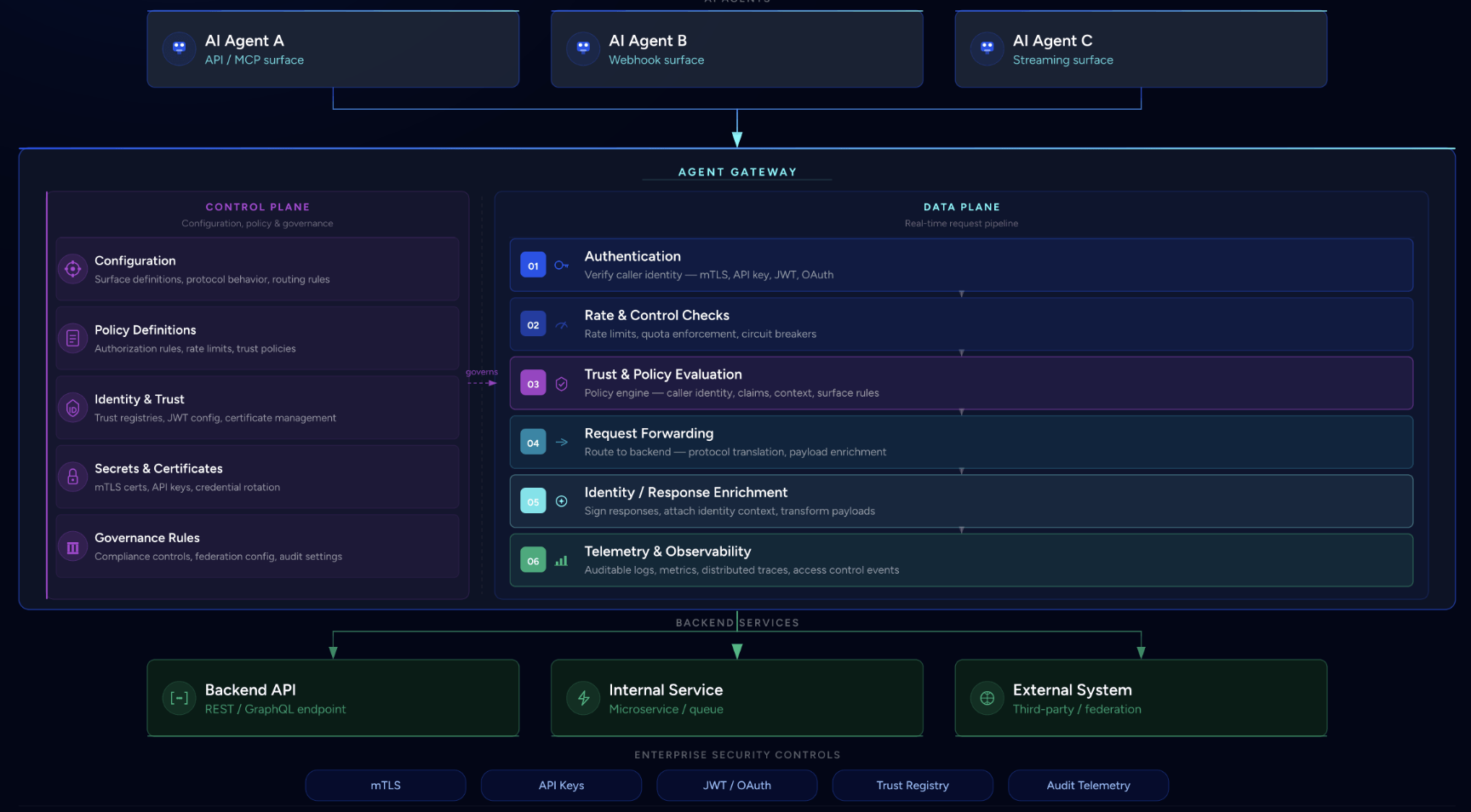Click the CONTROL PLANE heading
Screen dimensions: 1471x812
coord(257,207)
